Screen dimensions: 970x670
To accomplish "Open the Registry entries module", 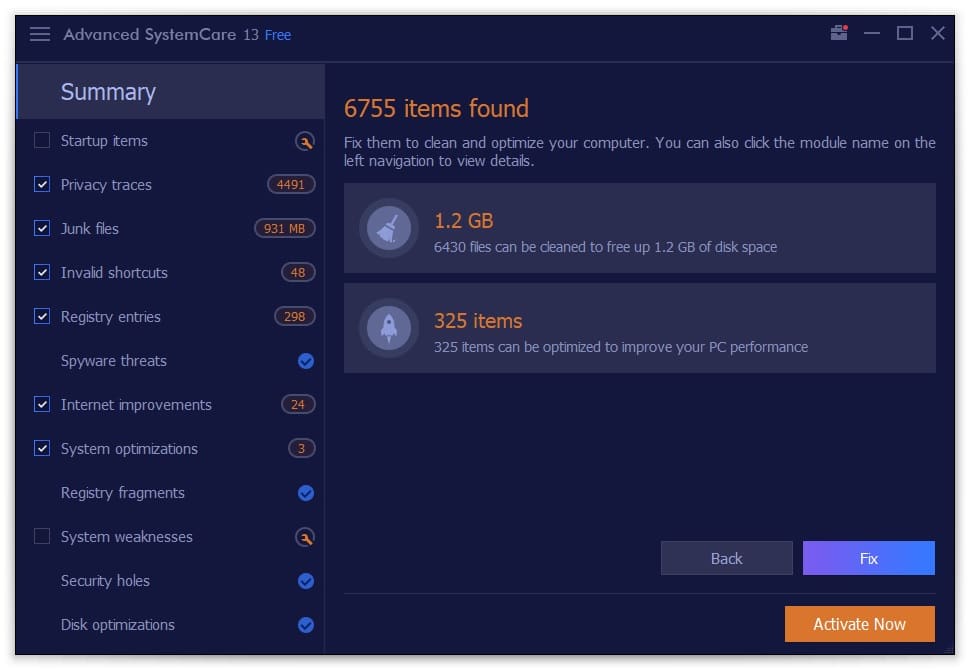I will pyautogui.click(x=111, y=317).
